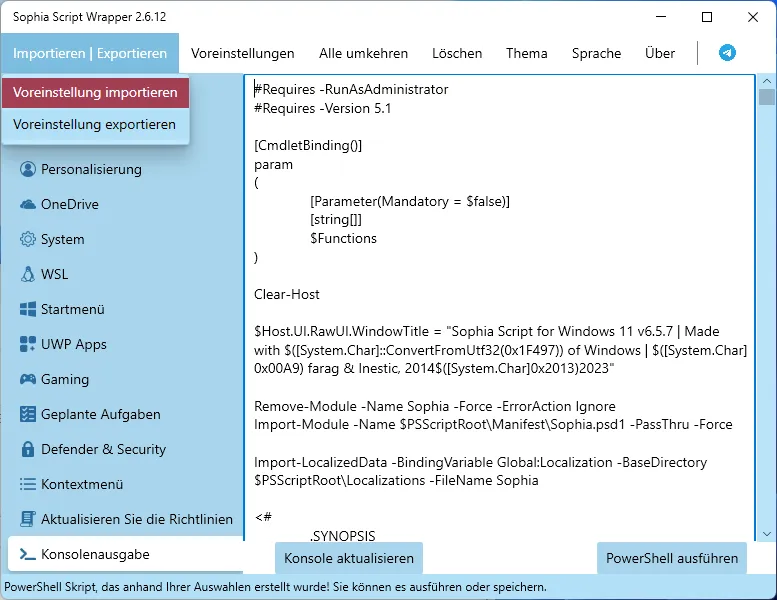Click the Kontextmenü list icon
Screen dimensions: 777x600
28,484
